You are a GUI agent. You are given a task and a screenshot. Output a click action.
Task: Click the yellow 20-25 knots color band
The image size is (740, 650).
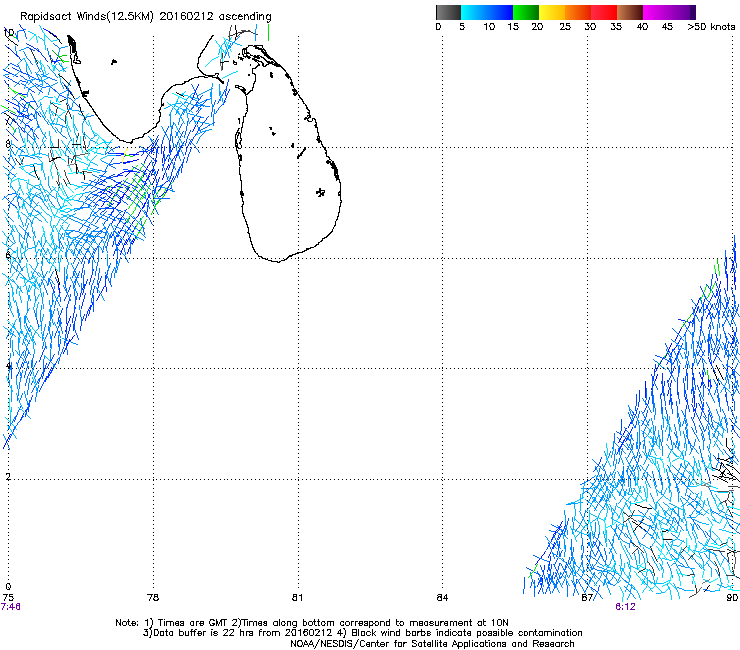point(552,12)
